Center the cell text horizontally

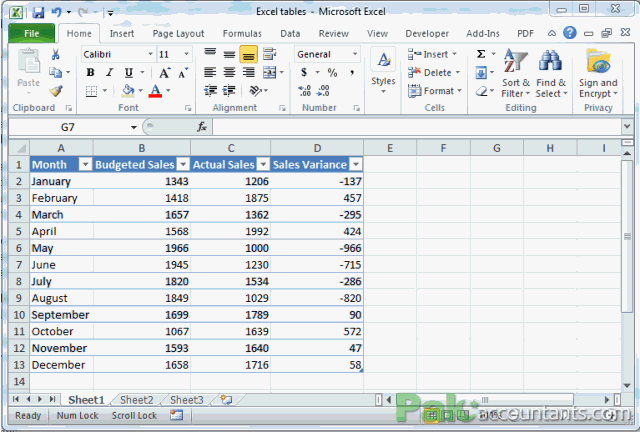tap(229, 72)
